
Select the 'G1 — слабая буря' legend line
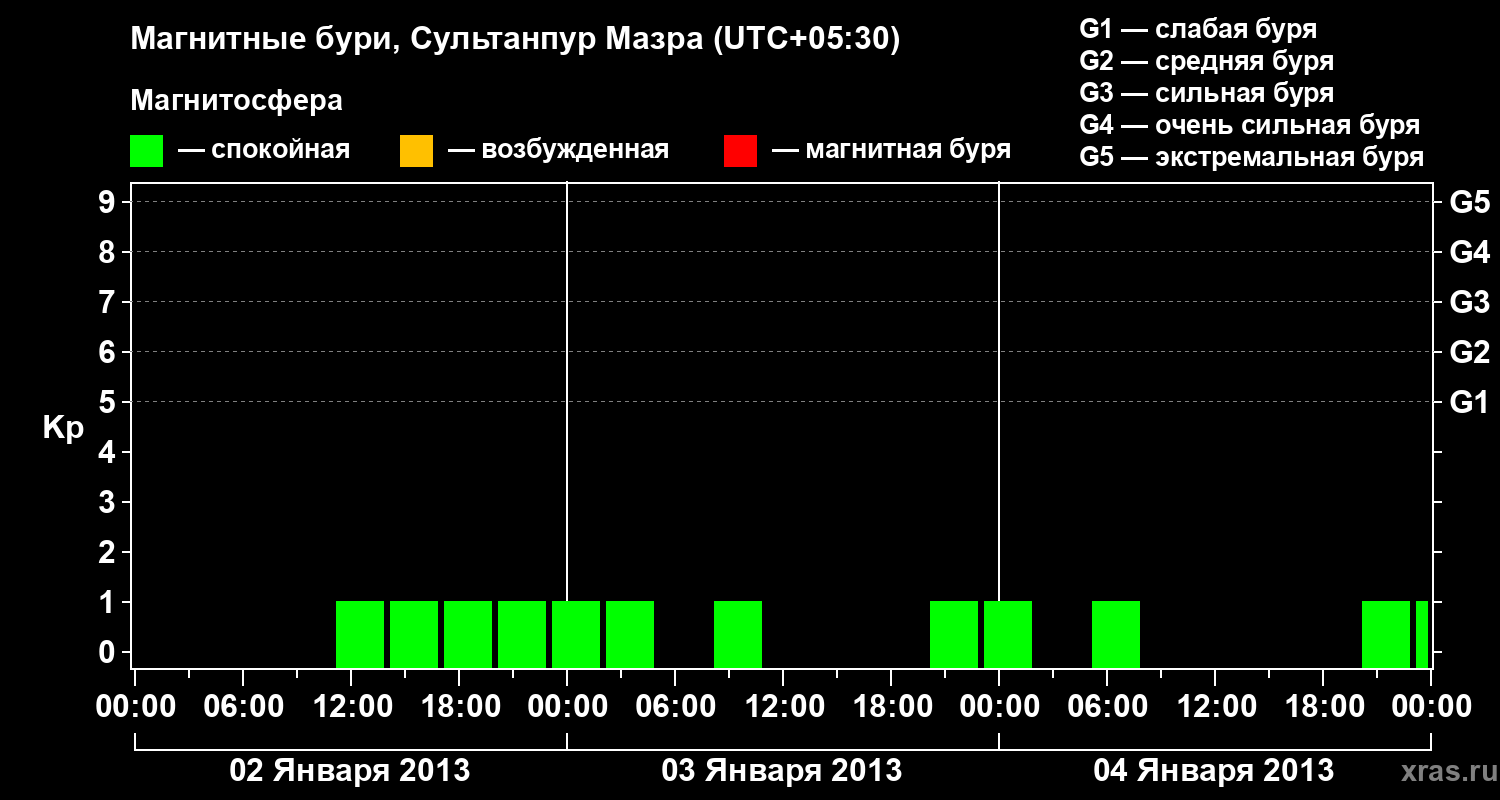pos(1198,29)
